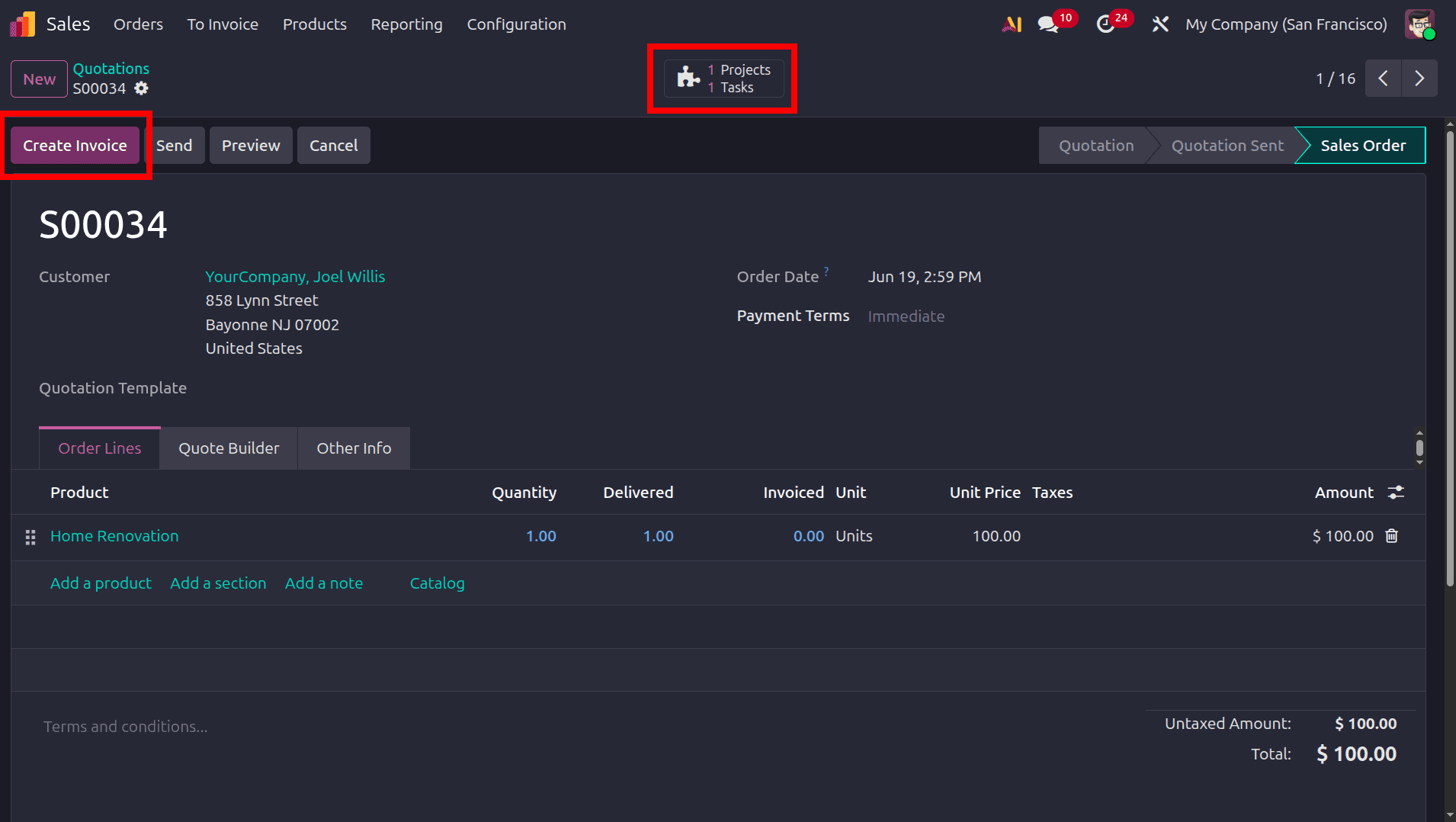The height and width of the screenshot is (822, 1456).
Task: Click the Create Invoice button
Action: tap(75, 146)
